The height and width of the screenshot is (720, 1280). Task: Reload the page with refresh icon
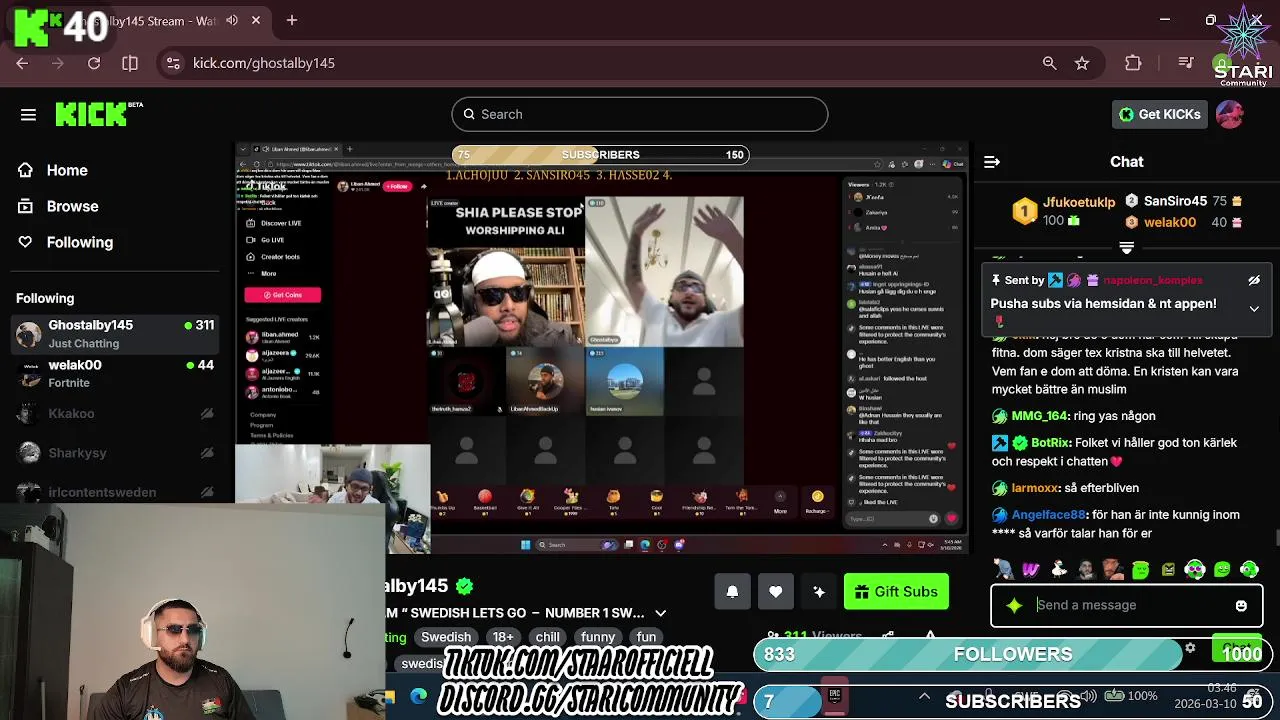pos(94,63)
